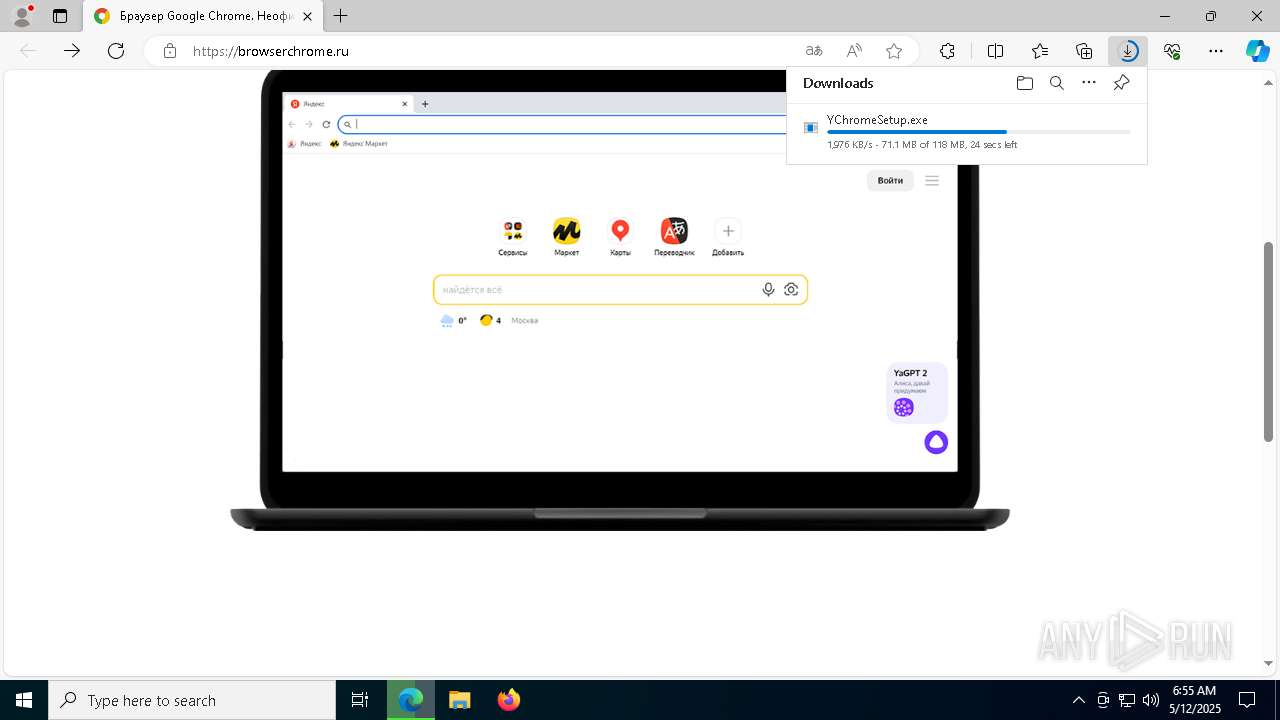Click the microphone icon in search box
This screenshot has width=1280, height=720.
(x=768, y=290)
